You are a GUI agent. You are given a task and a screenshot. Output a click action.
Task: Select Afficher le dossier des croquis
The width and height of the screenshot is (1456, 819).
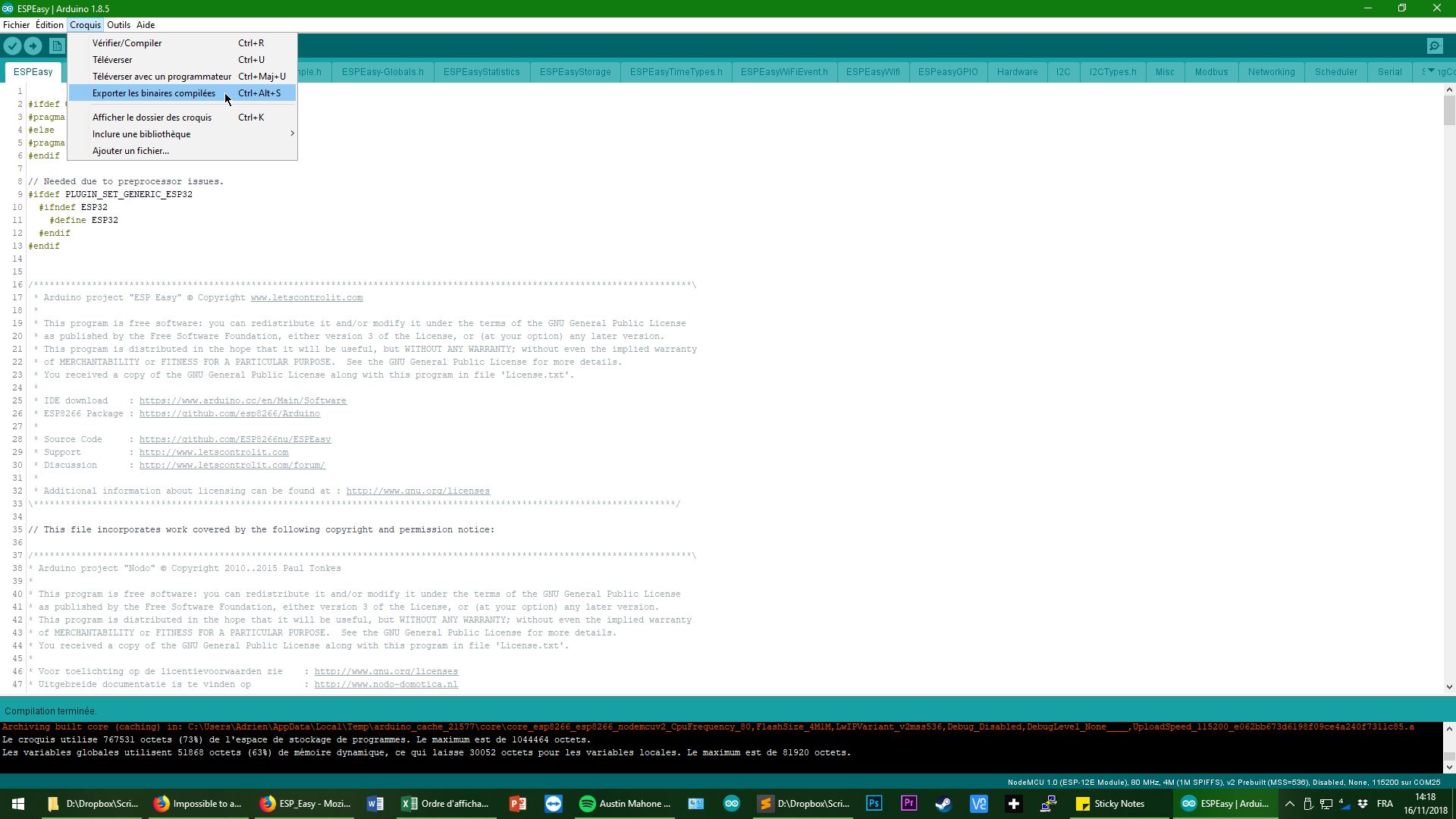tap(182, 118)
